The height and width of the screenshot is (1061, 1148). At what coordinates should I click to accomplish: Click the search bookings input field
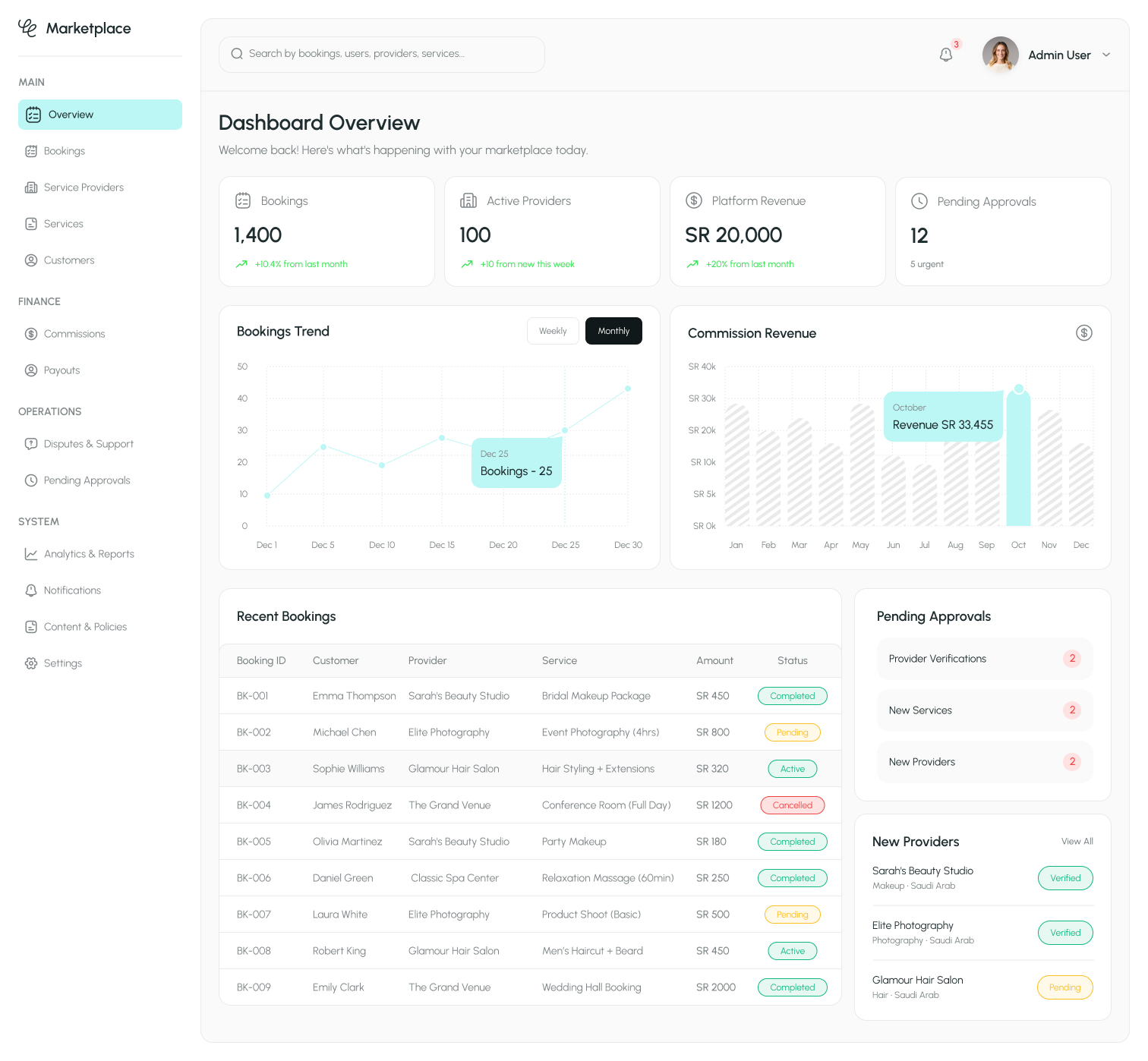382,55
